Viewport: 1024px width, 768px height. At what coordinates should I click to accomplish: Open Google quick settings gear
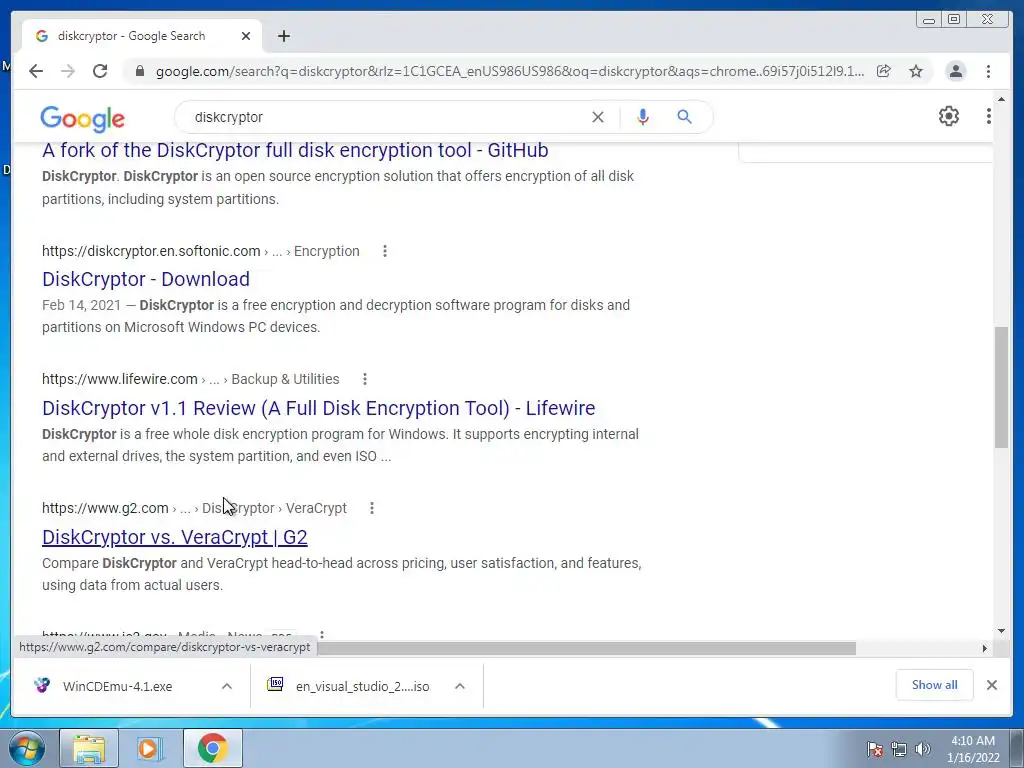pos(948,116)
